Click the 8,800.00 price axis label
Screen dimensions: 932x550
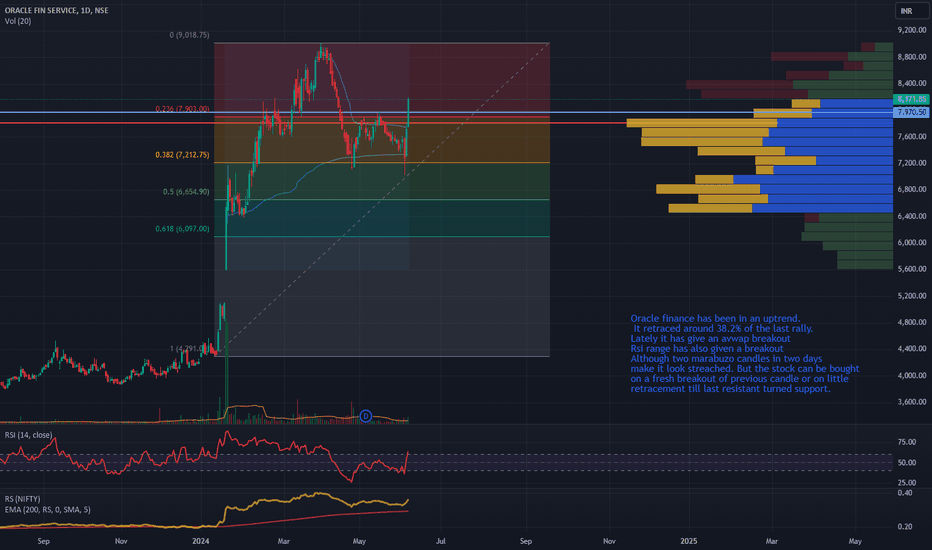(912, 57)
